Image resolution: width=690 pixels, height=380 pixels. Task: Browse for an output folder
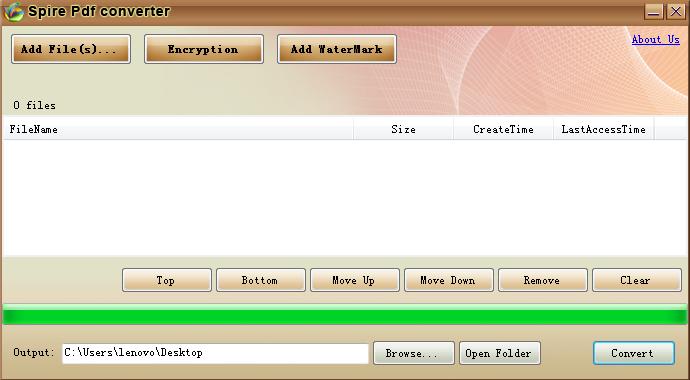point(414,353)
